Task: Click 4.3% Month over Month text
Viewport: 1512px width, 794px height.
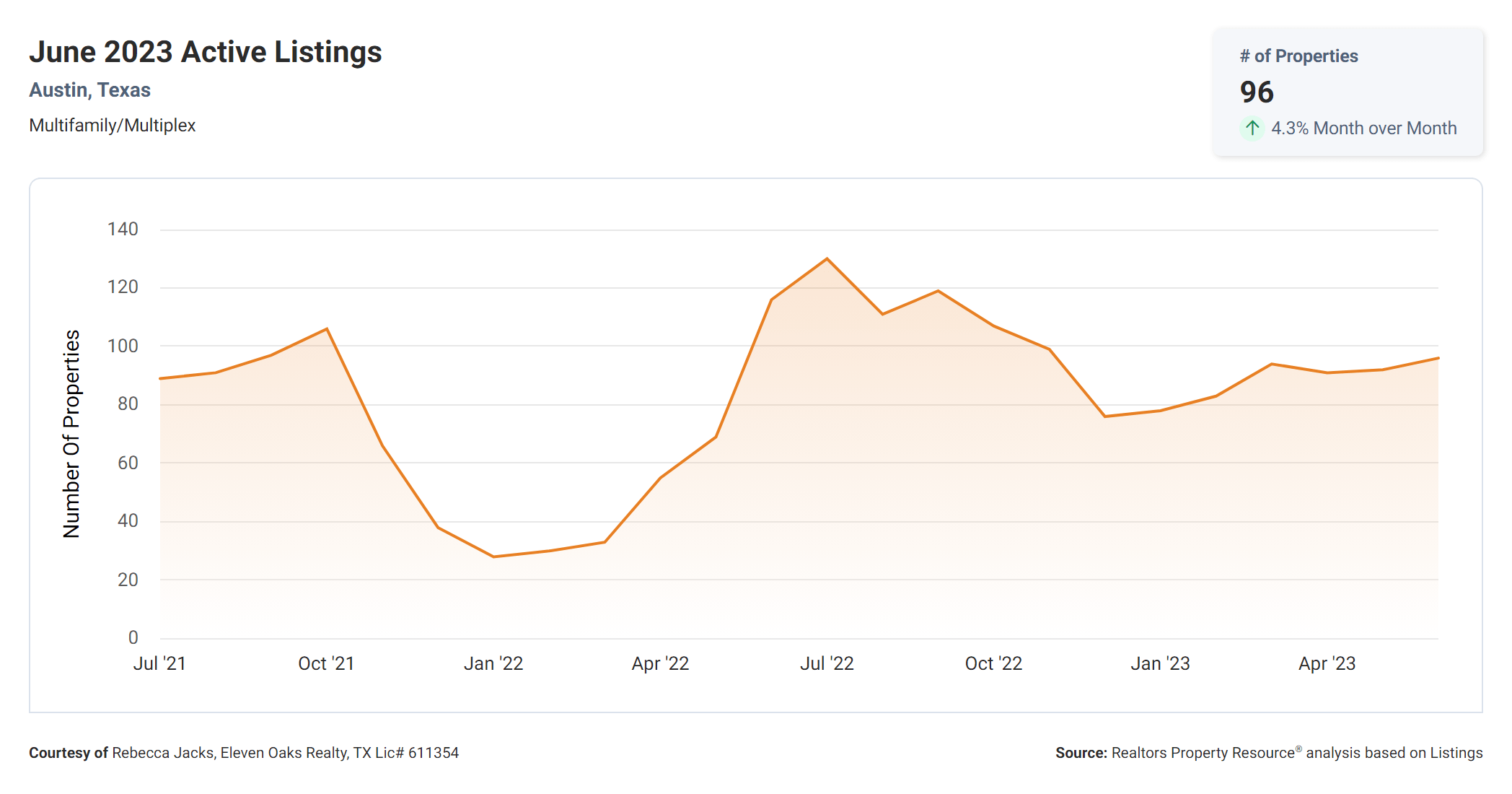Action: pyautogui.click(x=1363, y=128)
